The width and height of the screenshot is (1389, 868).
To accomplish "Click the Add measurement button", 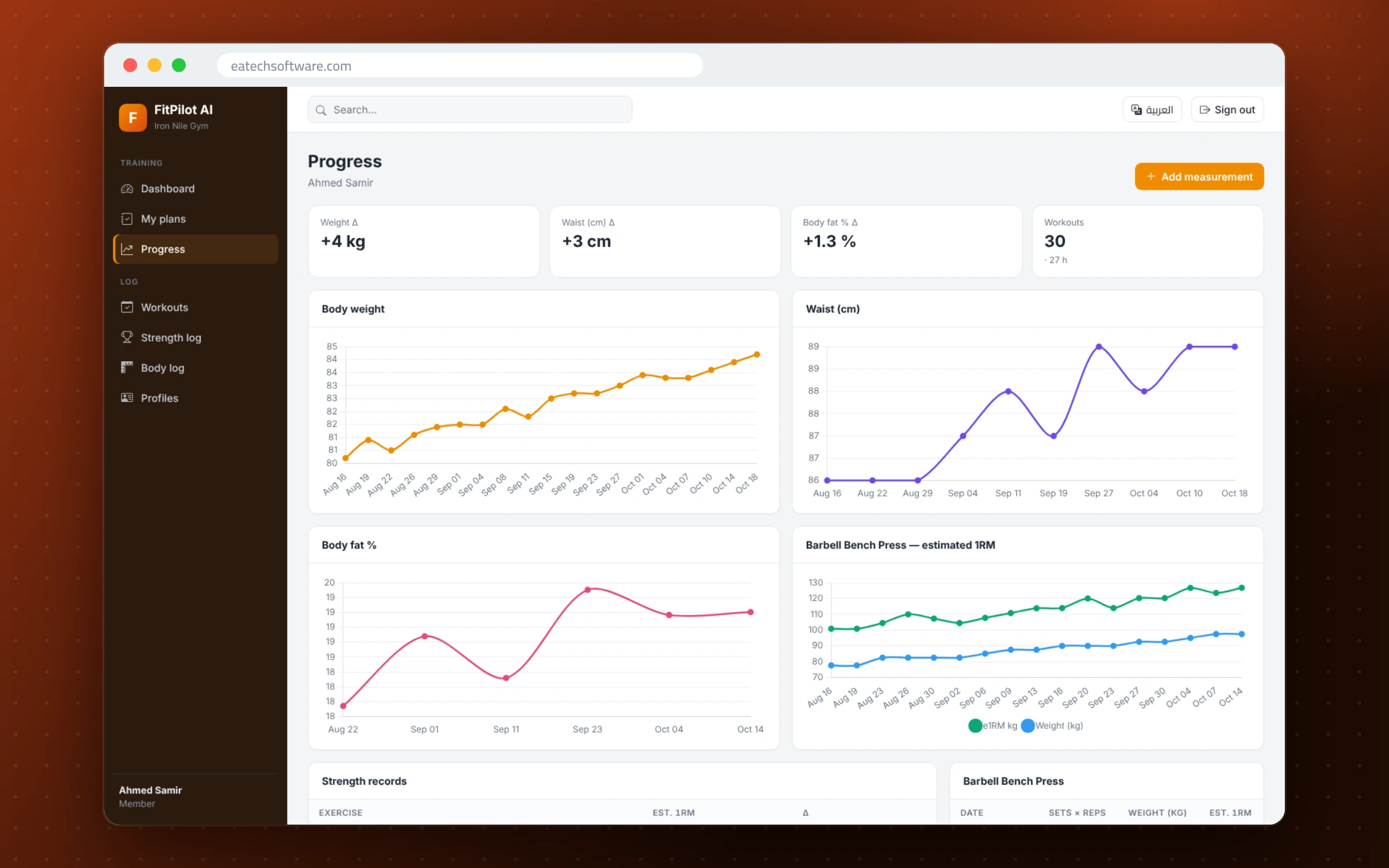I will tap(1199, 176).
